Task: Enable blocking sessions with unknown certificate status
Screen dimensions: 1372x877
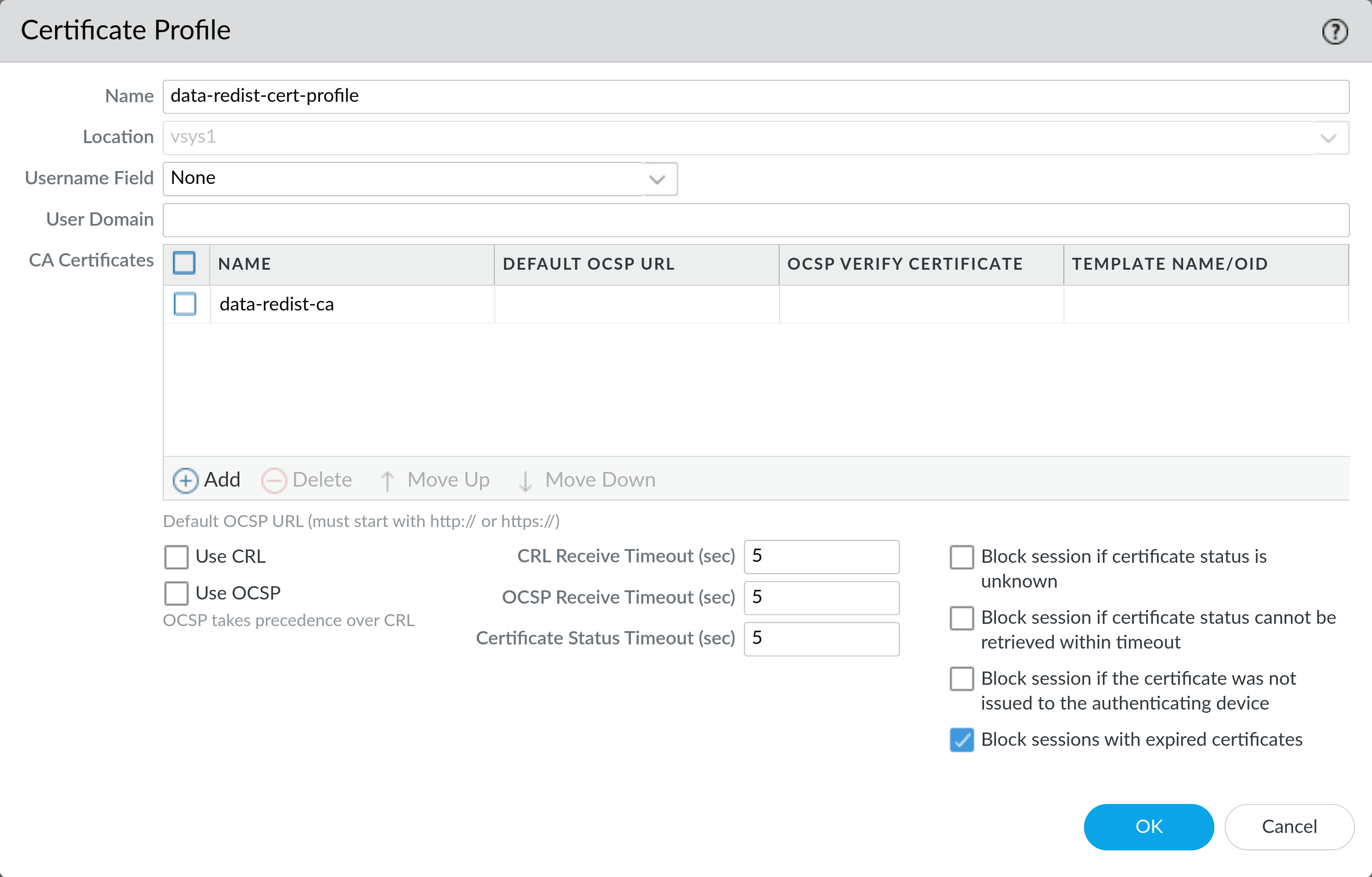Action: click(x=962, y=557)
